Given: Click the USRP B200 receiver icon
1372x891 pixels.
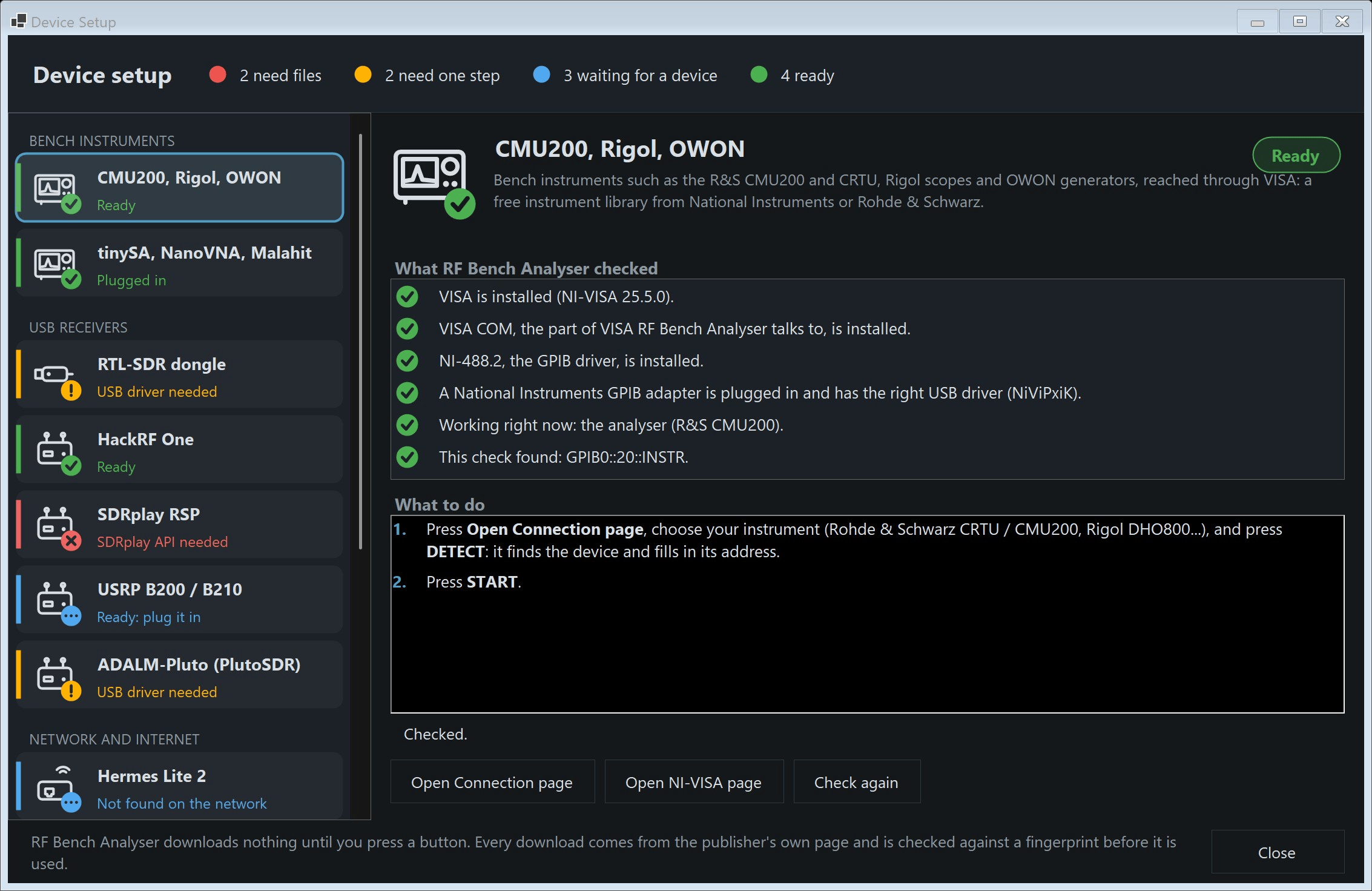Looking at the screenshot, I should (58, 603).
